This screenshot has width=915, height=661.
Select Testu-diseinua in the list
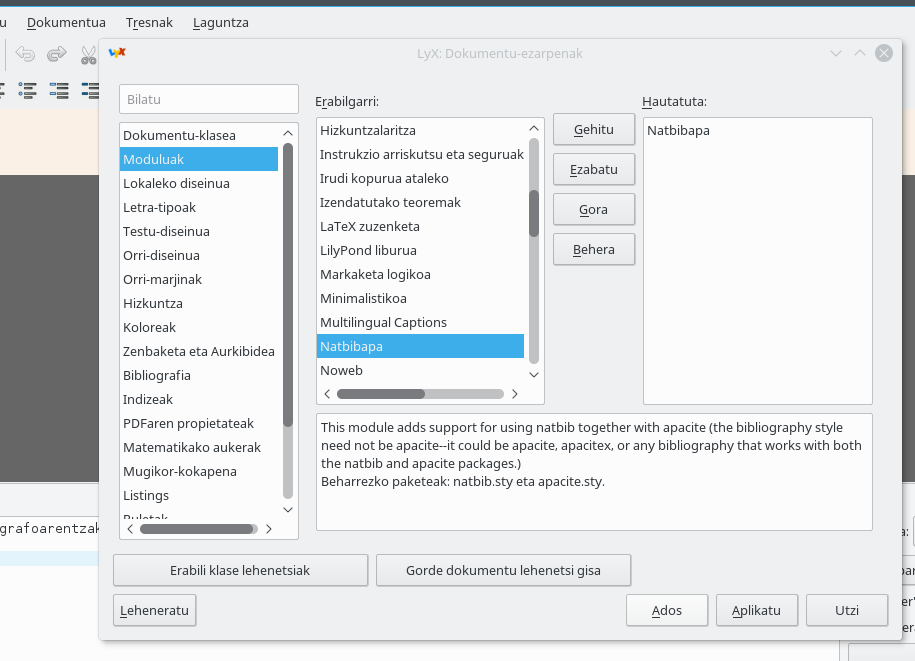tap(198, 231)
